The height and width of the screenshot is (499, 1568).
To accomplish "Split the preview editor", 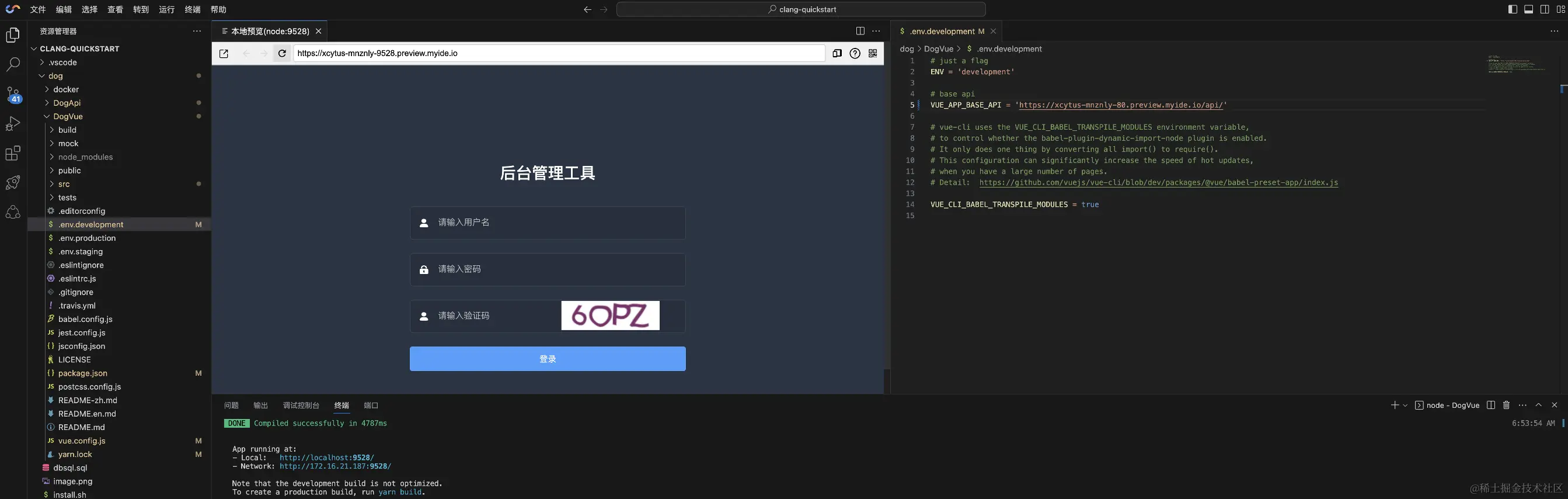I will pos(860,31).
